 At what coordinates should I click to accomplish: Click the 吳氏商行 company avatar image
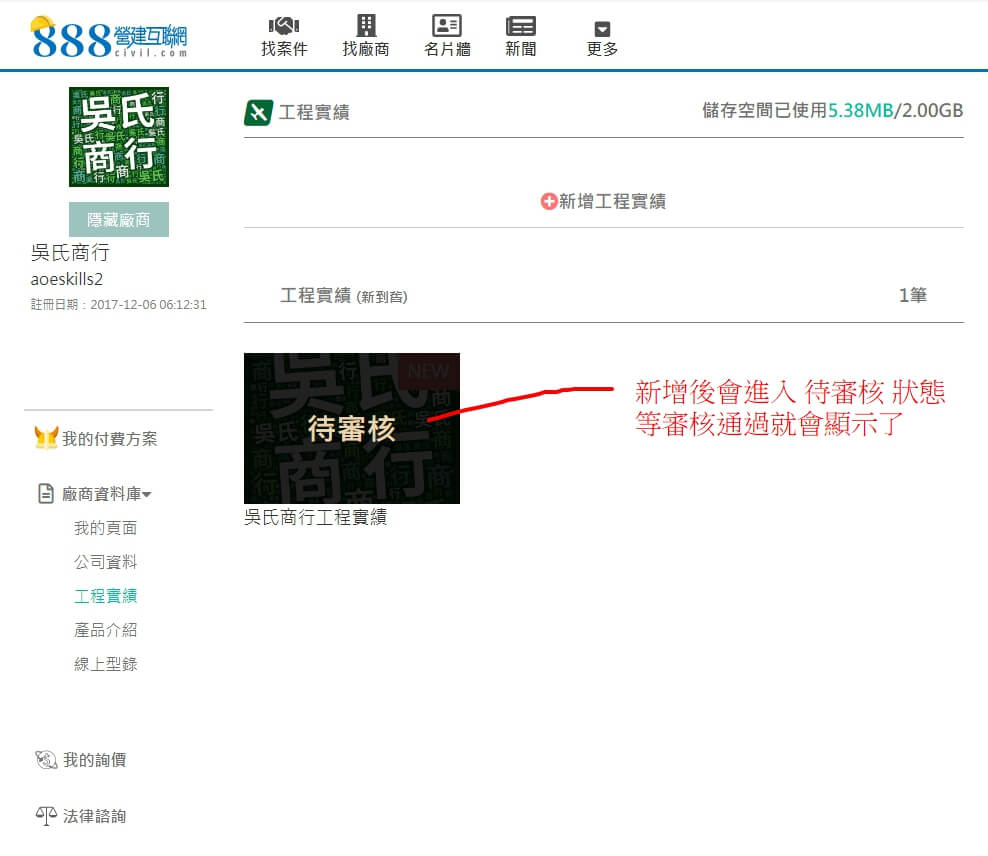(x=118, y=137)
